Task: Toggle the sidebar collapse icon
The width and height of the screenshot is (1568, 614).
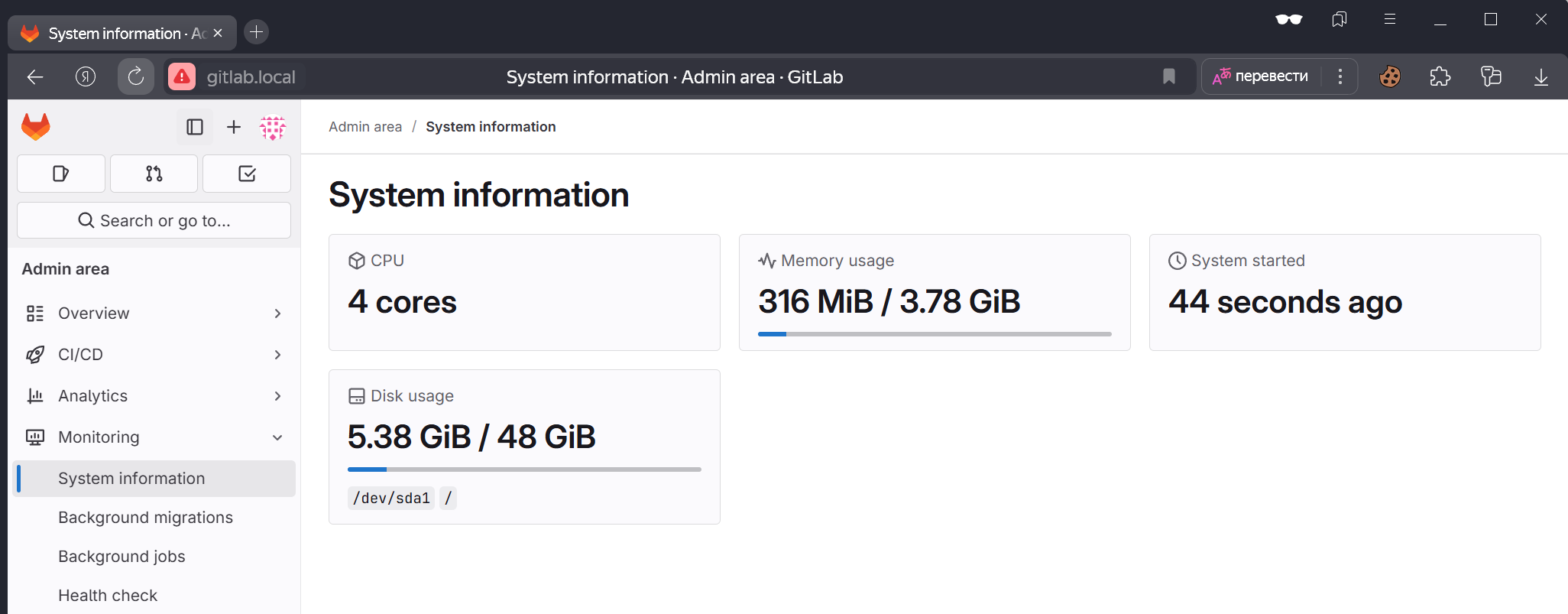Action: pyautogui.click(x=195, y=127)
